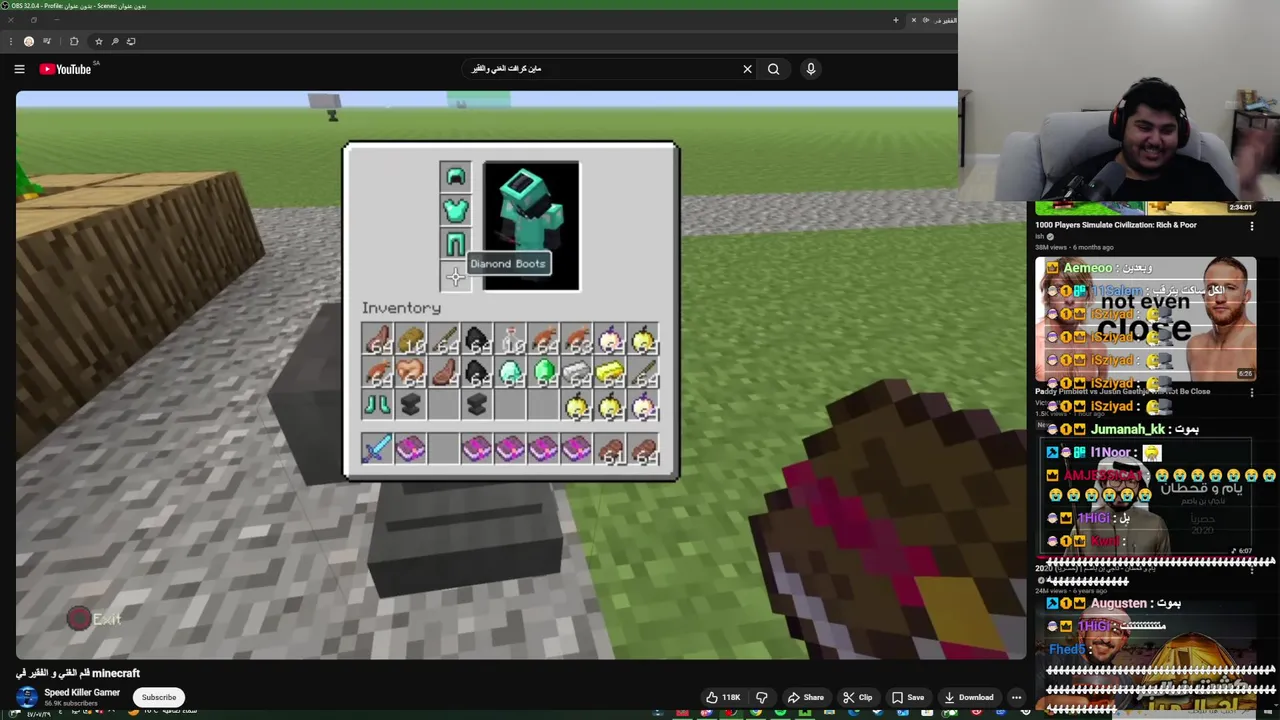Dislike the video
The height and width of the screenshot is (720, 1280).
(762, 697)
